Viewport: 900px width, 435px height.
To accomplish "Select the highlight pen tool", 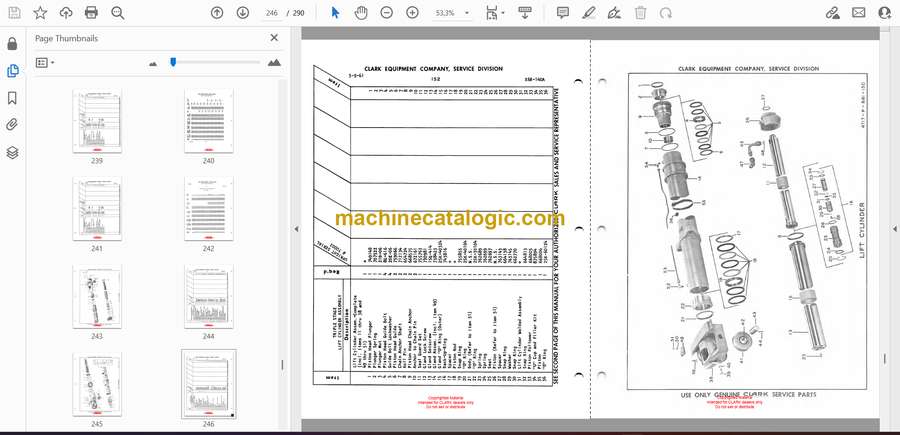I will pyautogui.click(x=588, y=13).
